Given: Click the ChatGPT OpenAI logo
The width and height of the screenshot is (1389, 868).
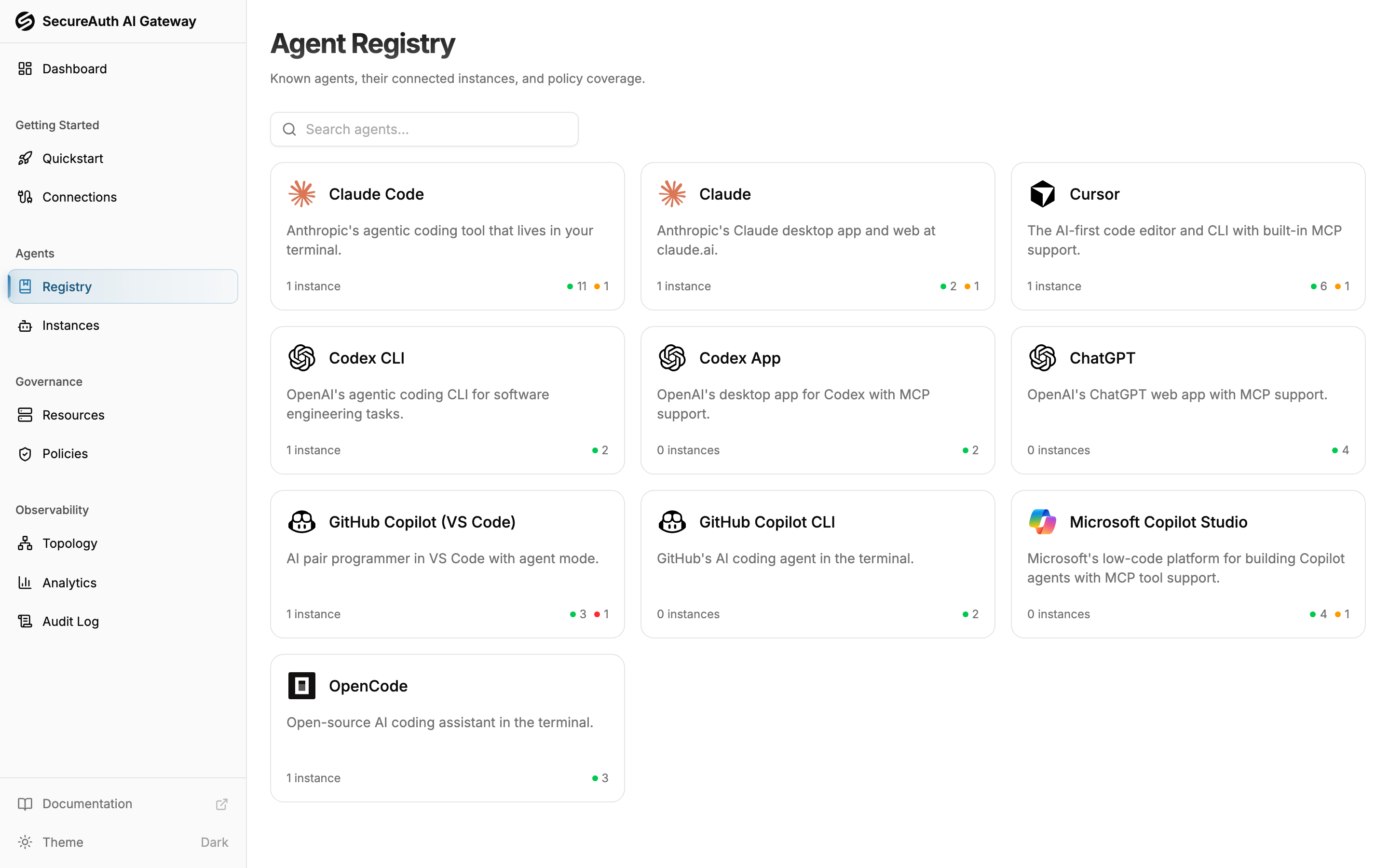Looking at the screenshot, I should pos(1042,358).
